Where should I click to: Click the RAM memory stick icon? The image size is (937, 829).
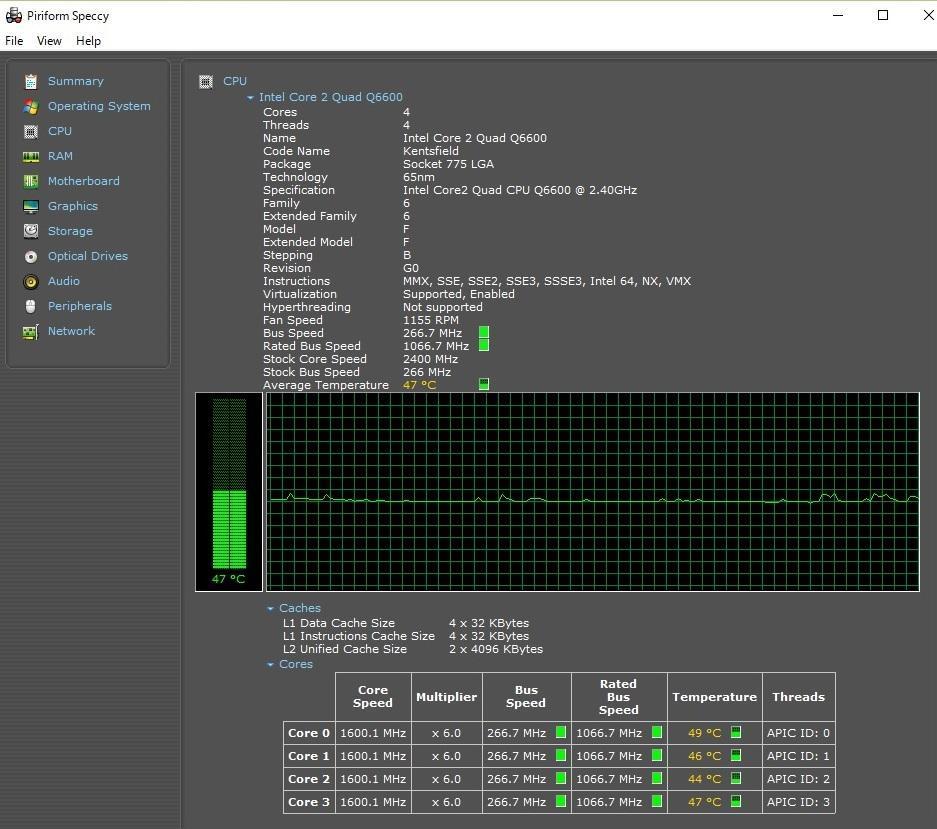coord(30,157)
